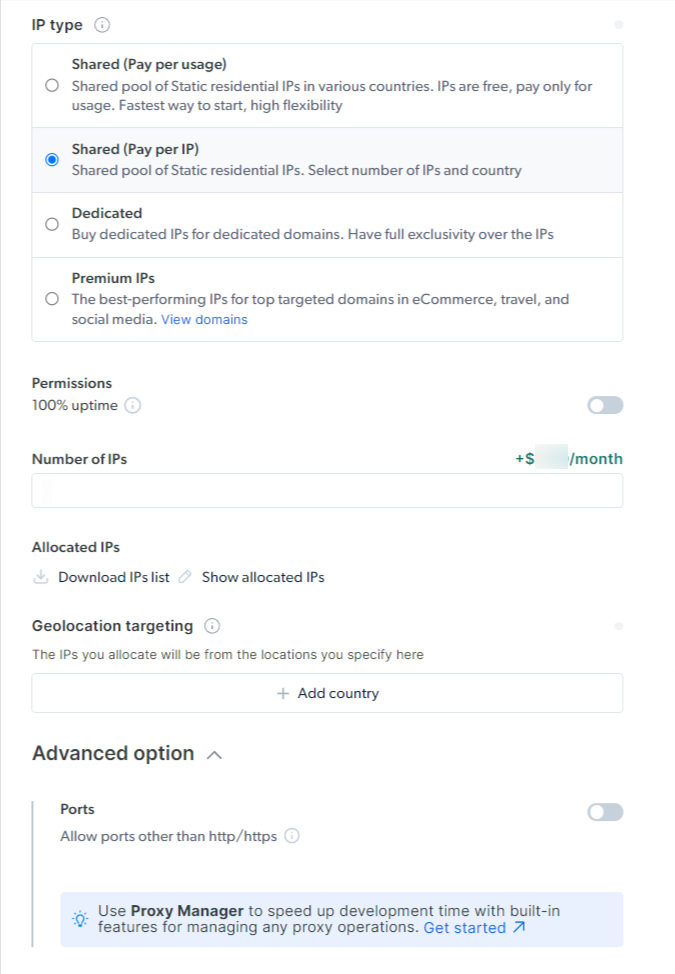Screen dimensions: 675x974
Task: Select Shared (Pay per usage) radio option
Action: coord(52,86)
